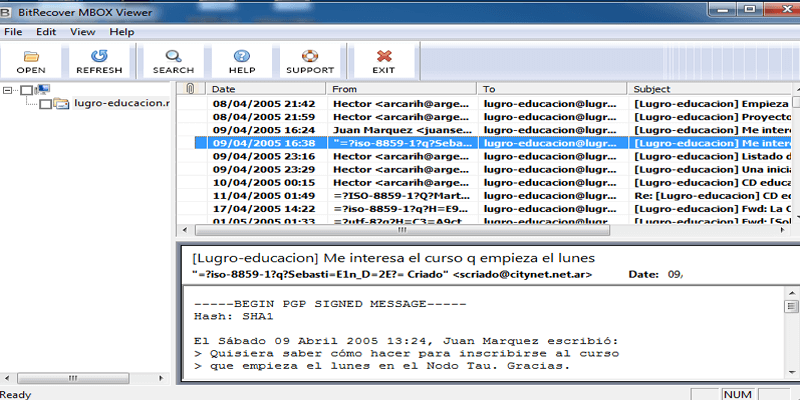Tick the lugro-educacion folder checkbox
Image resolution: width=800 pixels, height=400 pixels.
(45, 104)
